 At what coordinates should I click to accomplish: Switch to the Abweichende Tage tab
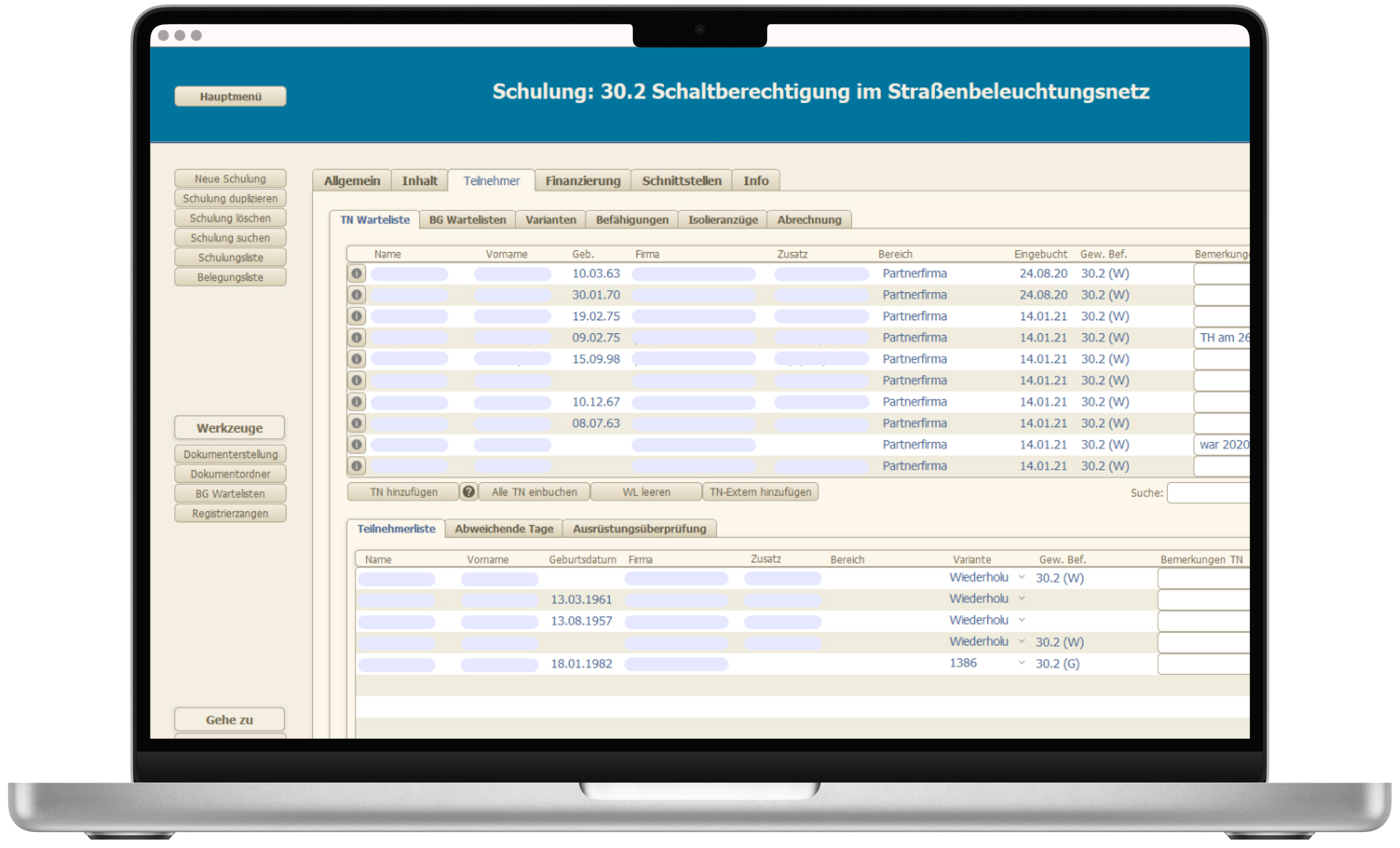pos(504,529)
